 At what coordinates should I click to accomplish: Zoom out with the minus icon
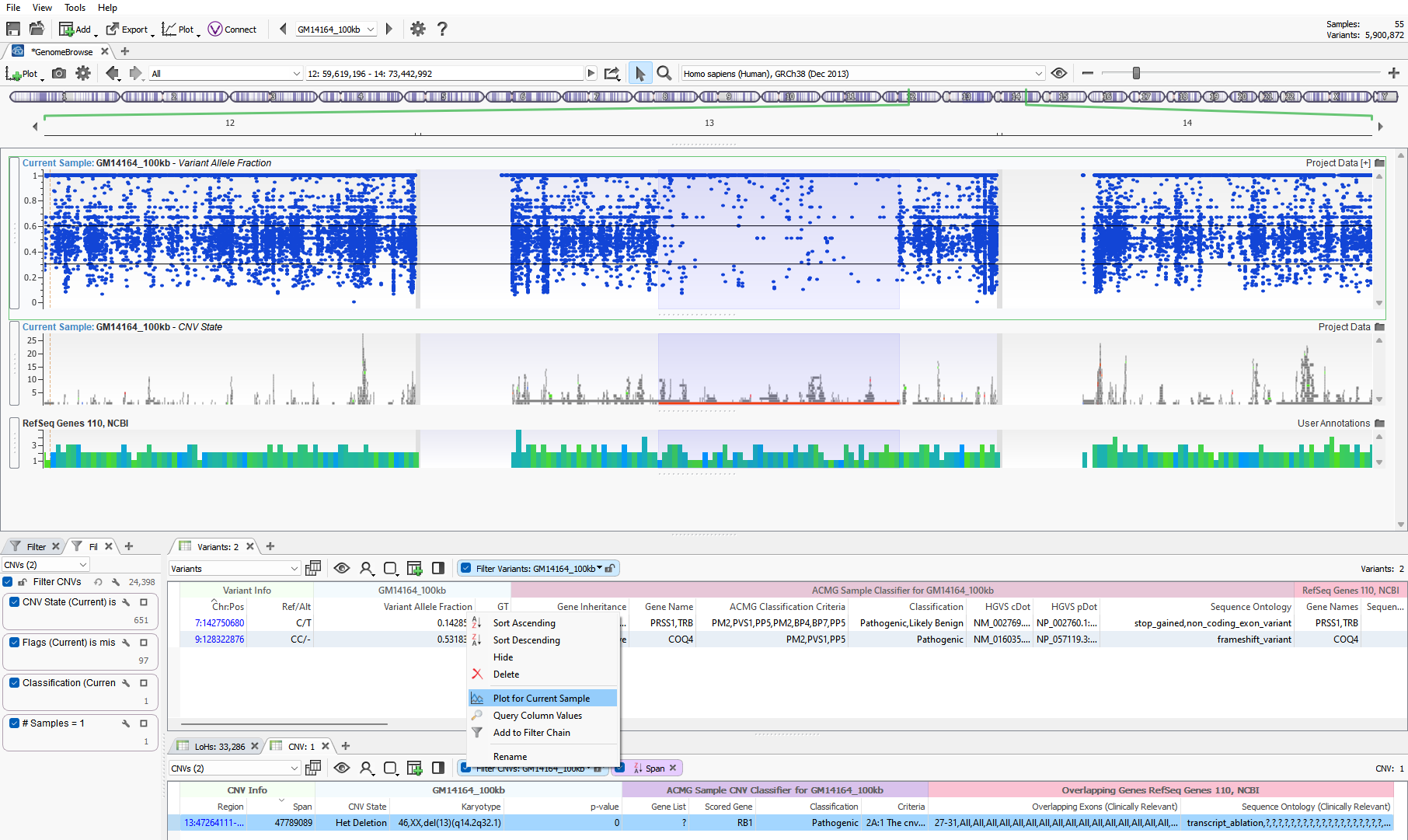(1088, 73)
